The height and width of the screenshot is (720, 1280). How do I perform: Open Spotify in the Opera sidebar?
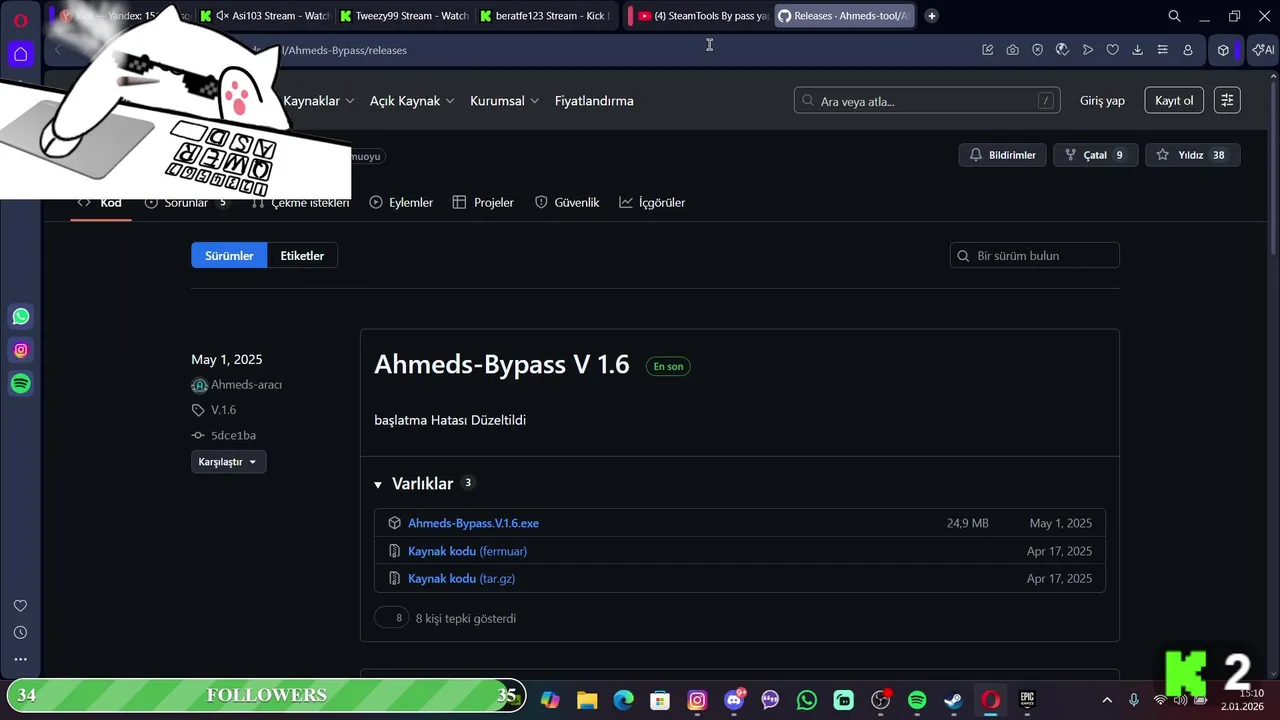[x=21, y=383]
